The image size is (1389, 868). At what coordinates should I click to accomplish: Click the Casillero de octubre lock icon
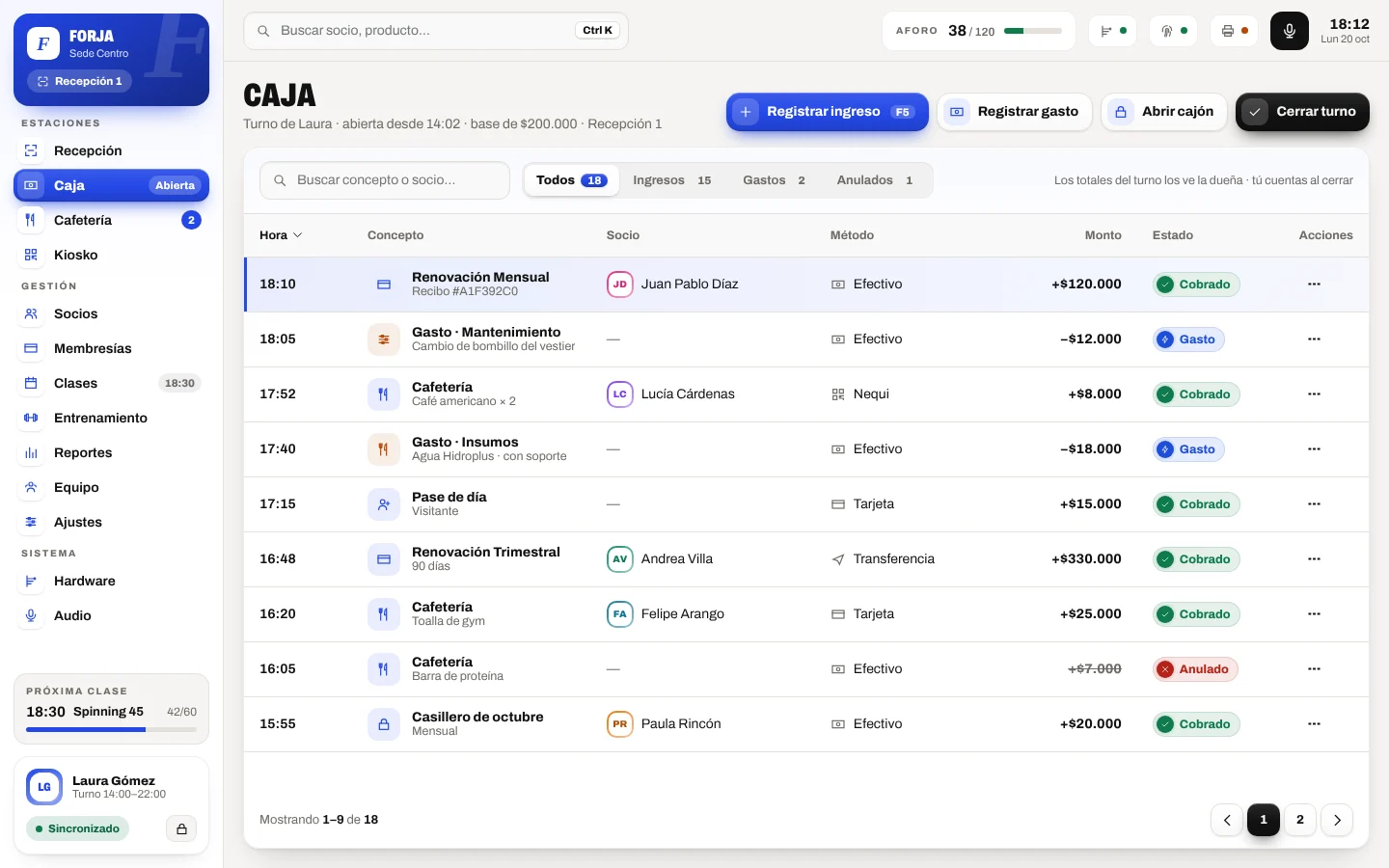click(x=384, y=724)
